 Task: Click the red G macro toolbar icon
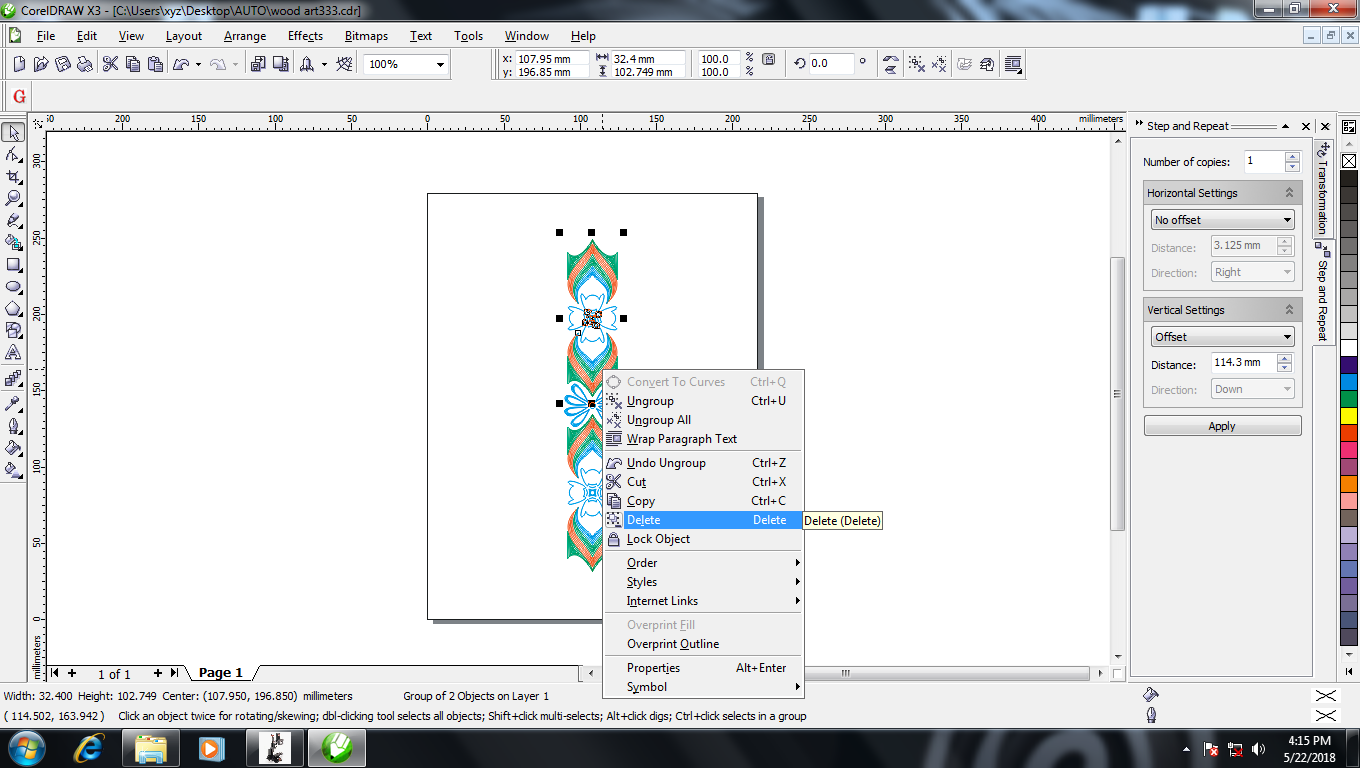(19, 97)
